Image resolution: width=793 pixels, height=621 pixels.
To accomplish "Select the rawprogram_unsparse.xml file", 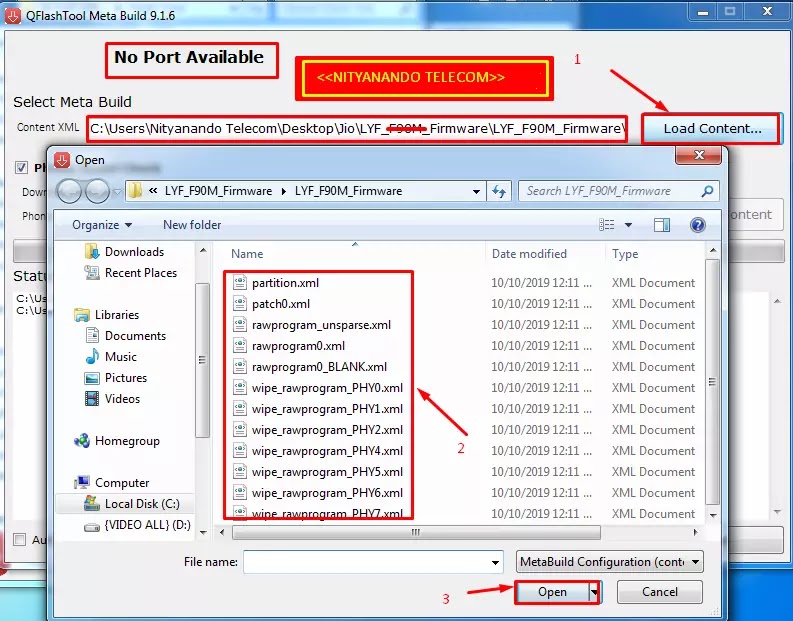I will [321, 325].
